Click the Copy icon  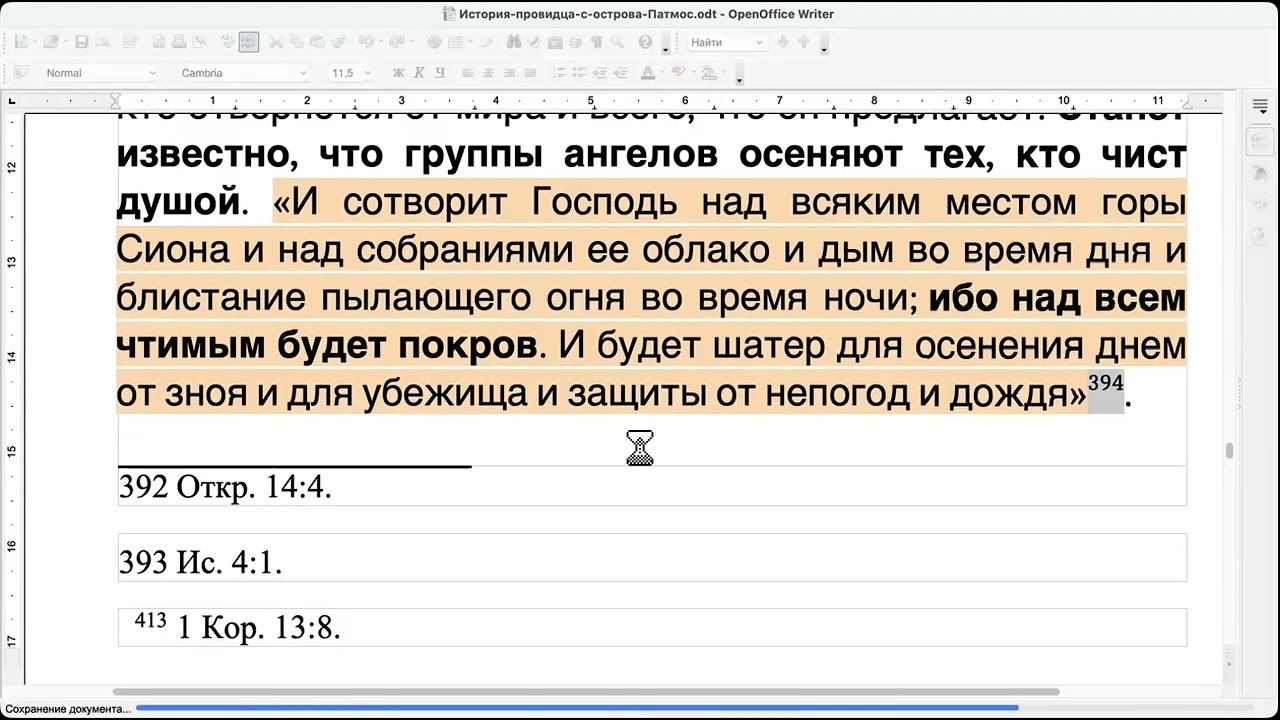297,42
